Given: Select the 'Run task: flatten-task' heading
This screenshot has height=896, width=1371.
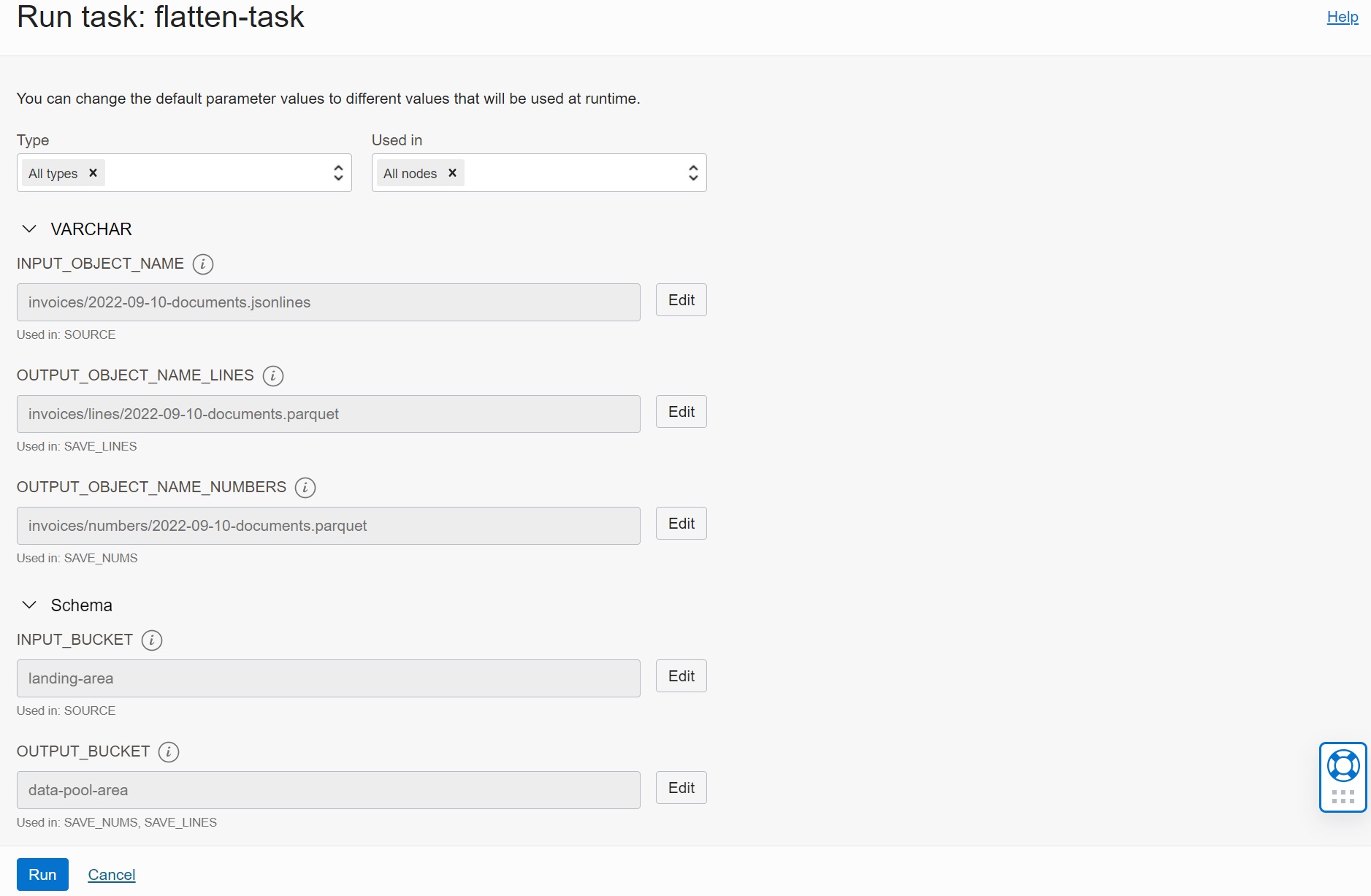Looking at the screenshot, I should [161, 17].
